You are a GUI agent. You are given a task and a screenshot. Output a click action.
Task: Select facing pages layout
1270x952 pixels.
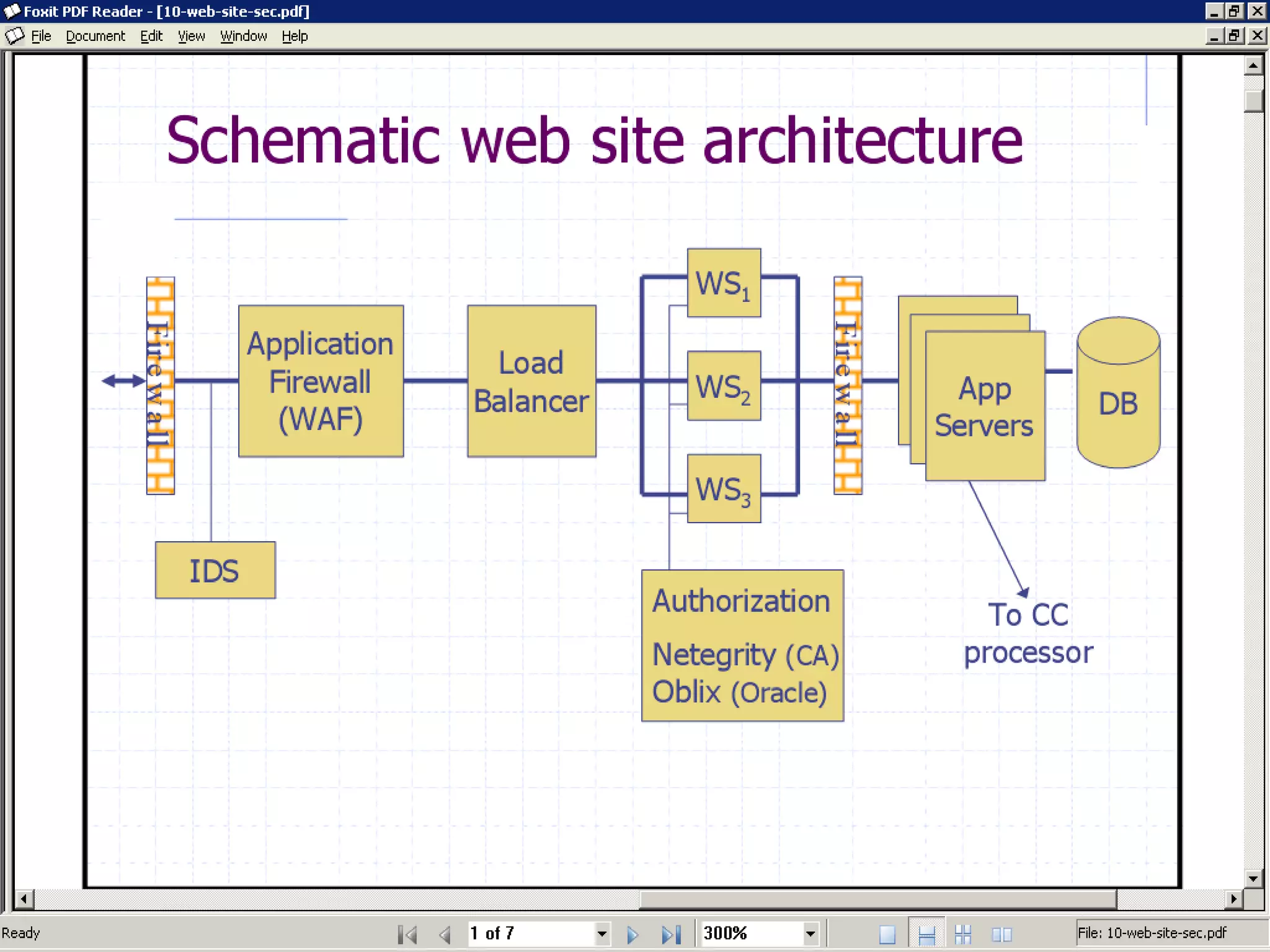1001,934
